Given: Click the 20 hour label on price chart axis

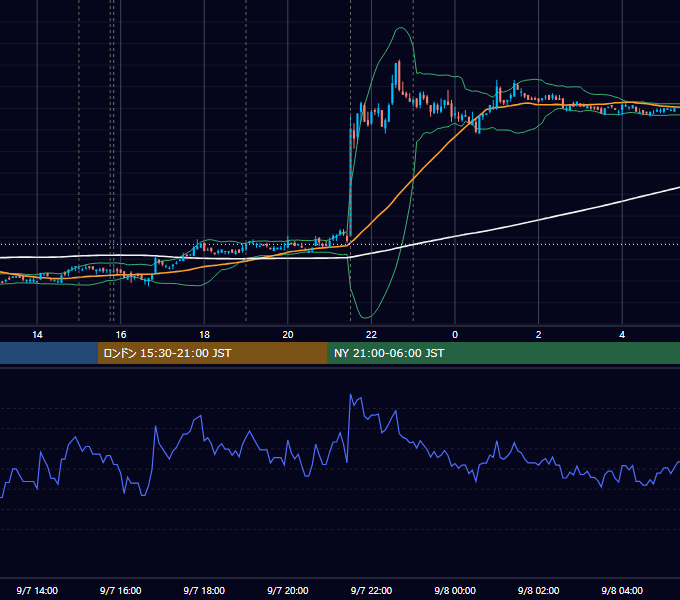Looking at the screenshot, I should [288, 335].
